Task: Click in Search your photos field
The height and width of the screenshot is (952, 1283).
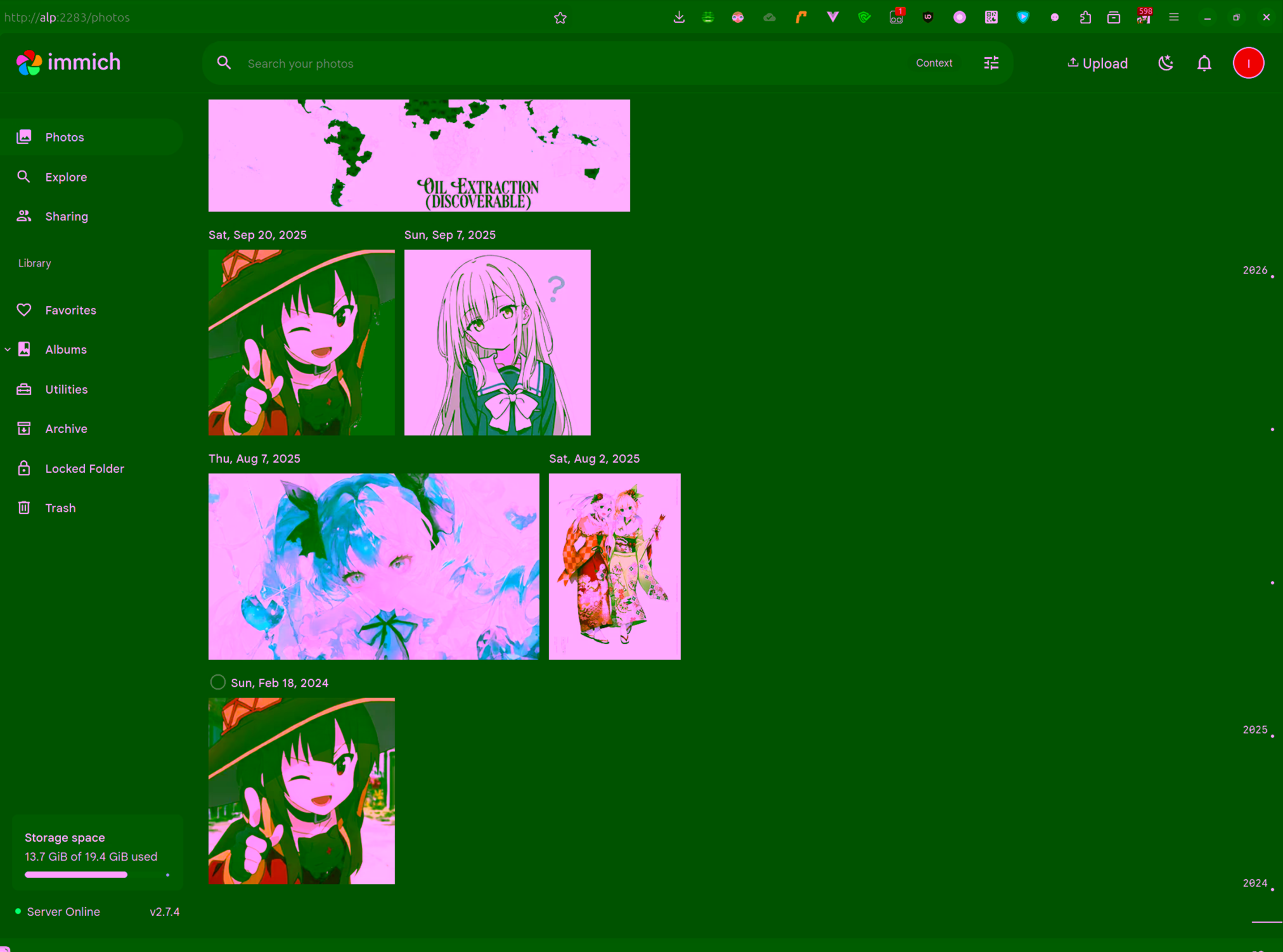Action: [x=558, y=63]
